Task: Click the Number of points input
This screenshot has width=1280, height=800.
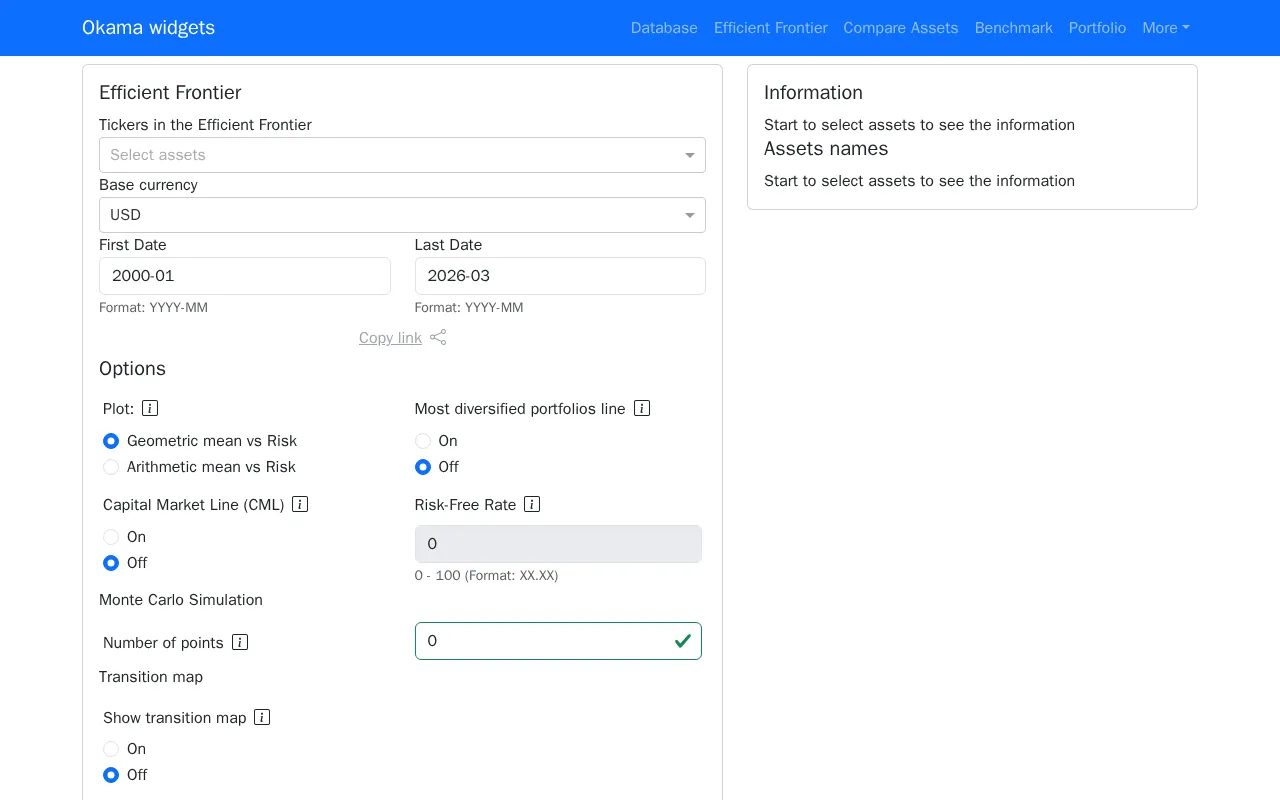Action: coord(558,641)
